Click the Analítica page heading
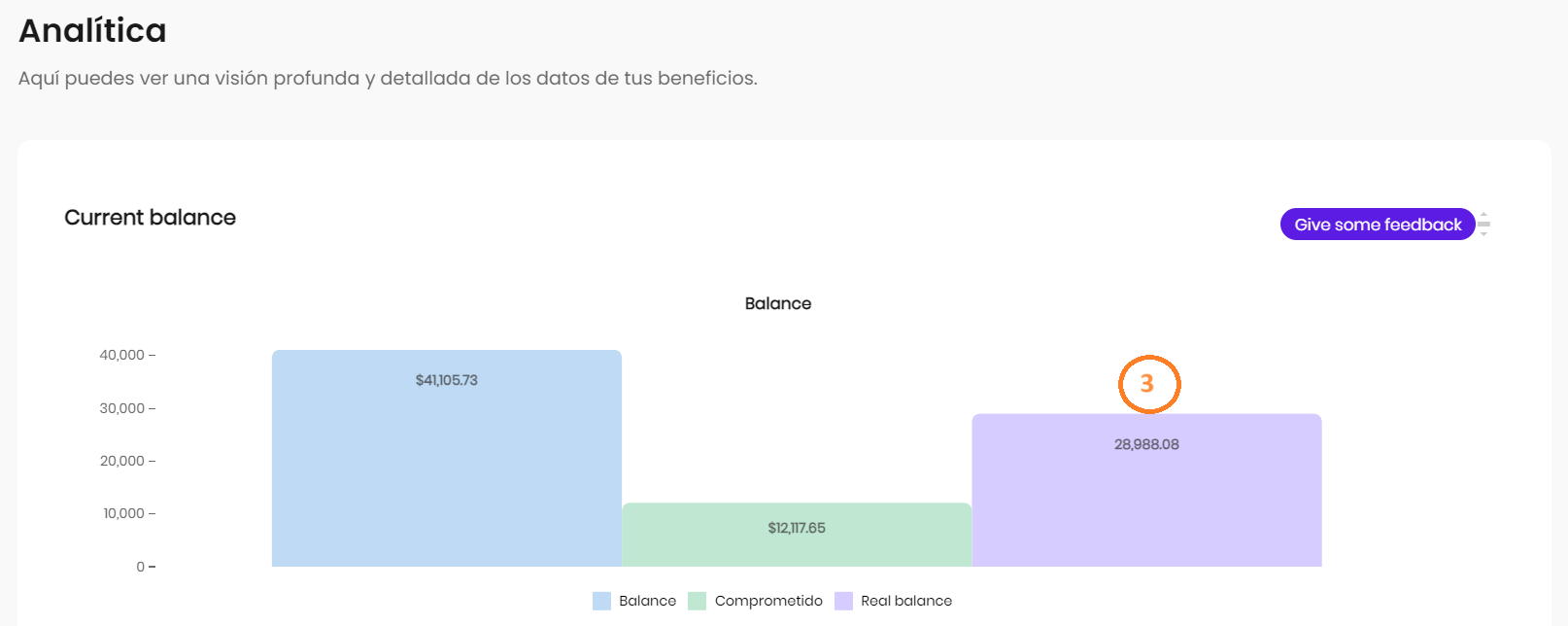Screen dimensions: 1568x626 click(x=93, y=31)
